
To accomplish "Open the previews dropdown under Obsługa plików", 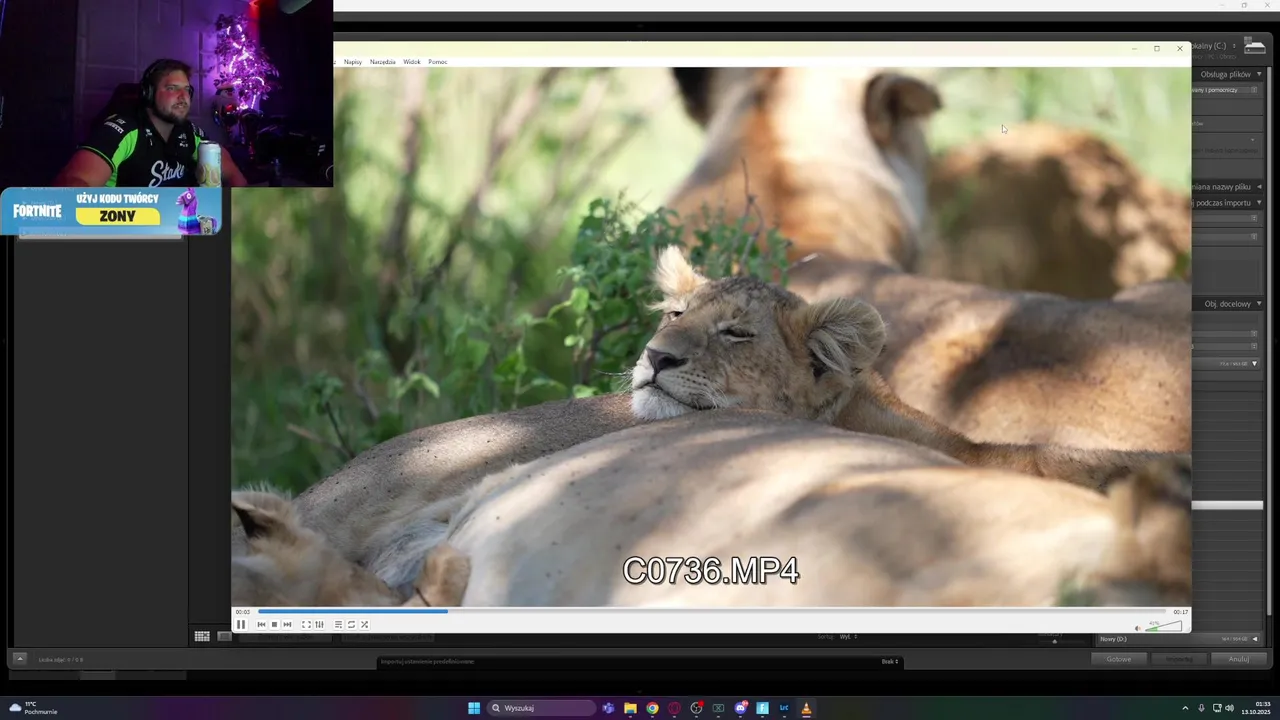I will tap(1254, 90).
